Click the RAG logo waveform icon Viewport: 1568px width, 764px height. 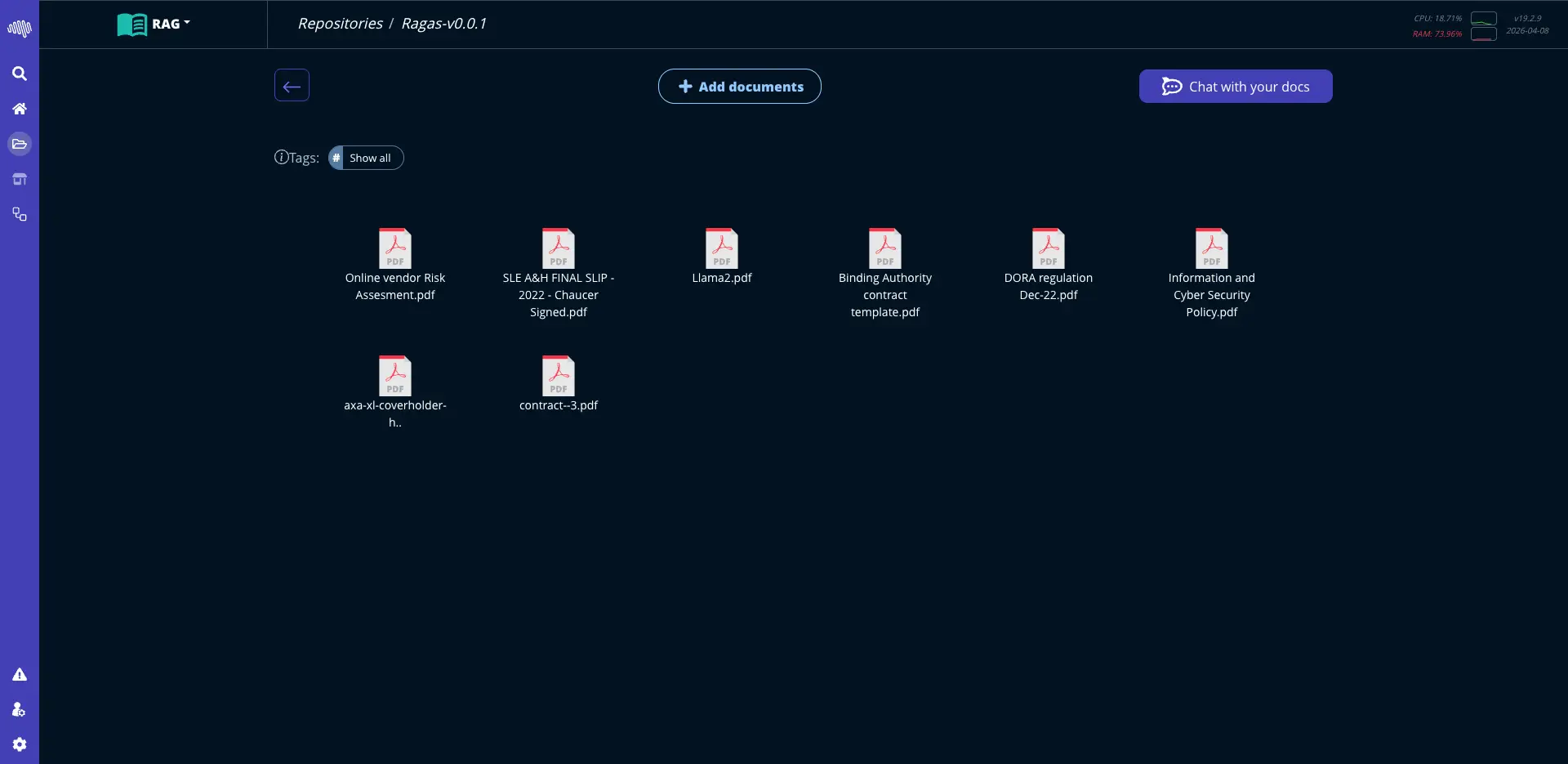tap(20, 28)
